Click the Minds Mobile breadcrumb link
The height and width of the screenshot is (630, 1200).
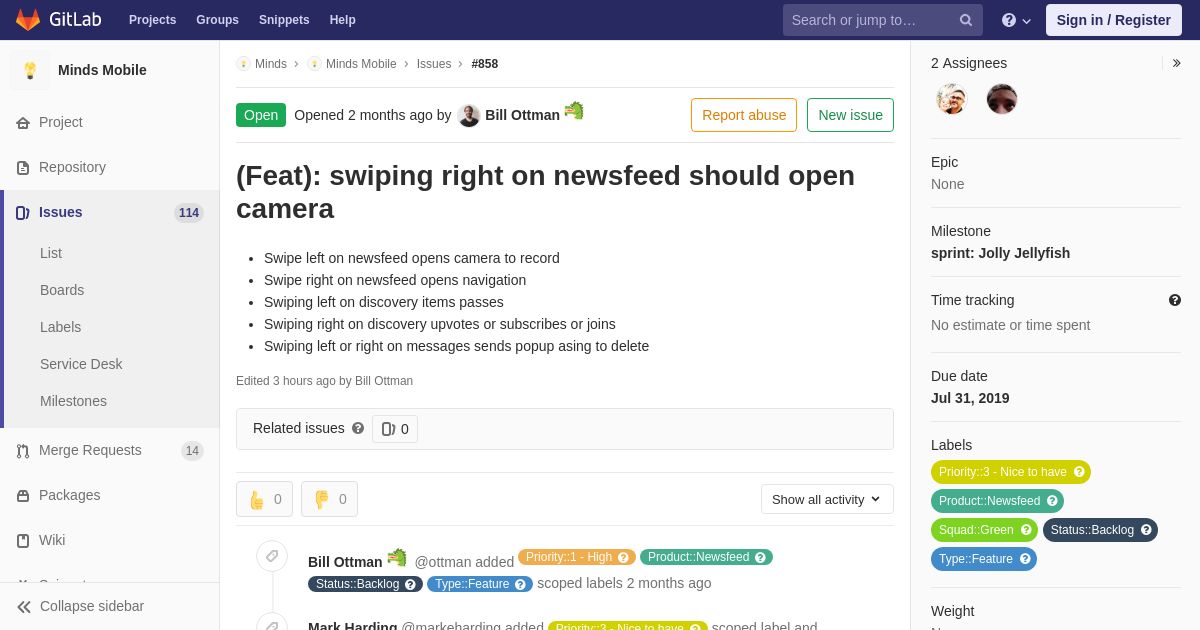pos(361,64)
